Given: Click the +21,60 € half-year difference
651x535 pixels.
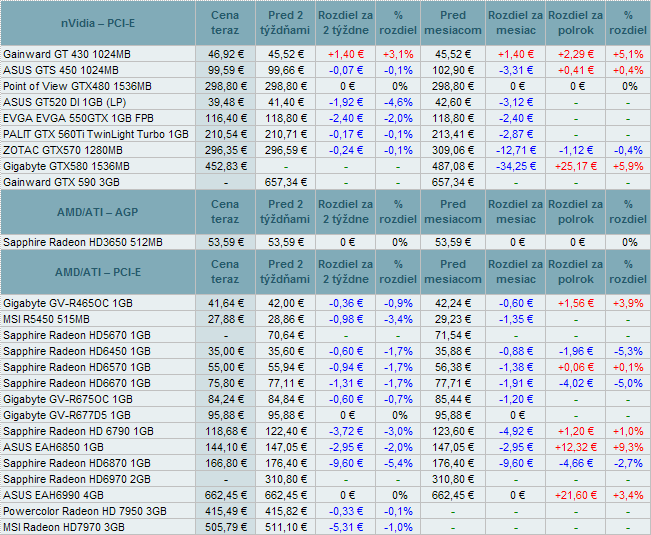Looking at the screenshot, I should tap(576, 495).
